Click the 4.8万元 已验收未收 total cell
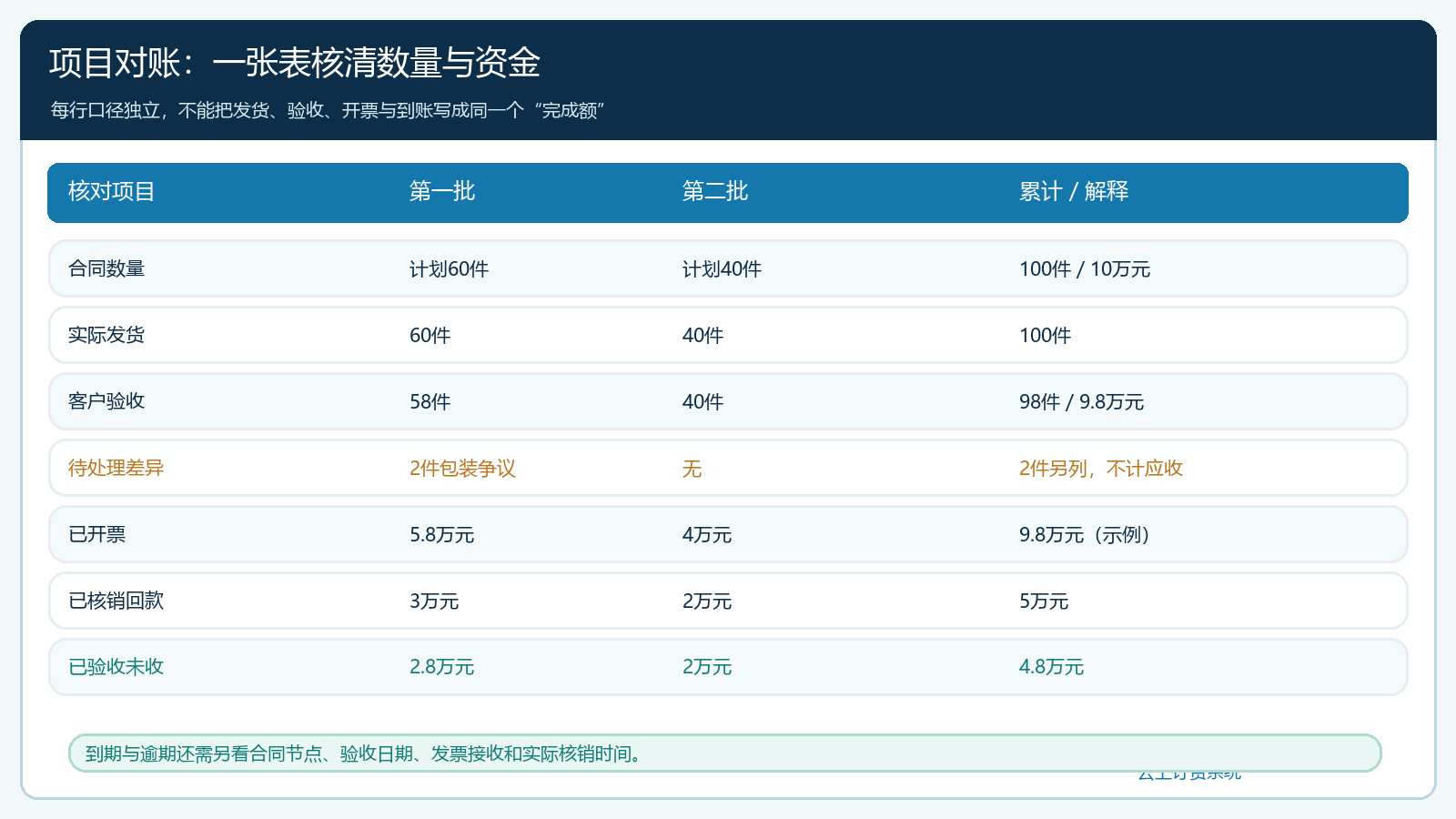Viewport: 1456px width, 819px height. (x=1051, y=667)
